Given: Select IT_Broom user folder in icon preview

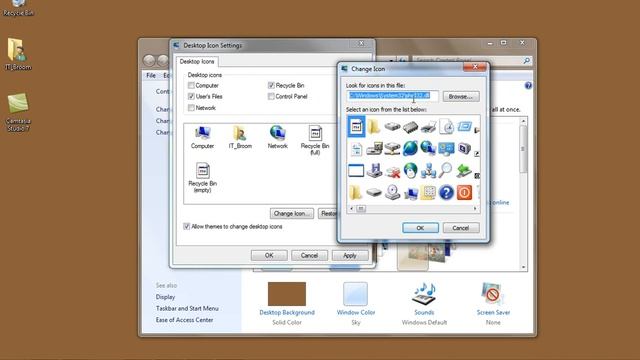Looking at the screenshot, I should tap(240, 137).
